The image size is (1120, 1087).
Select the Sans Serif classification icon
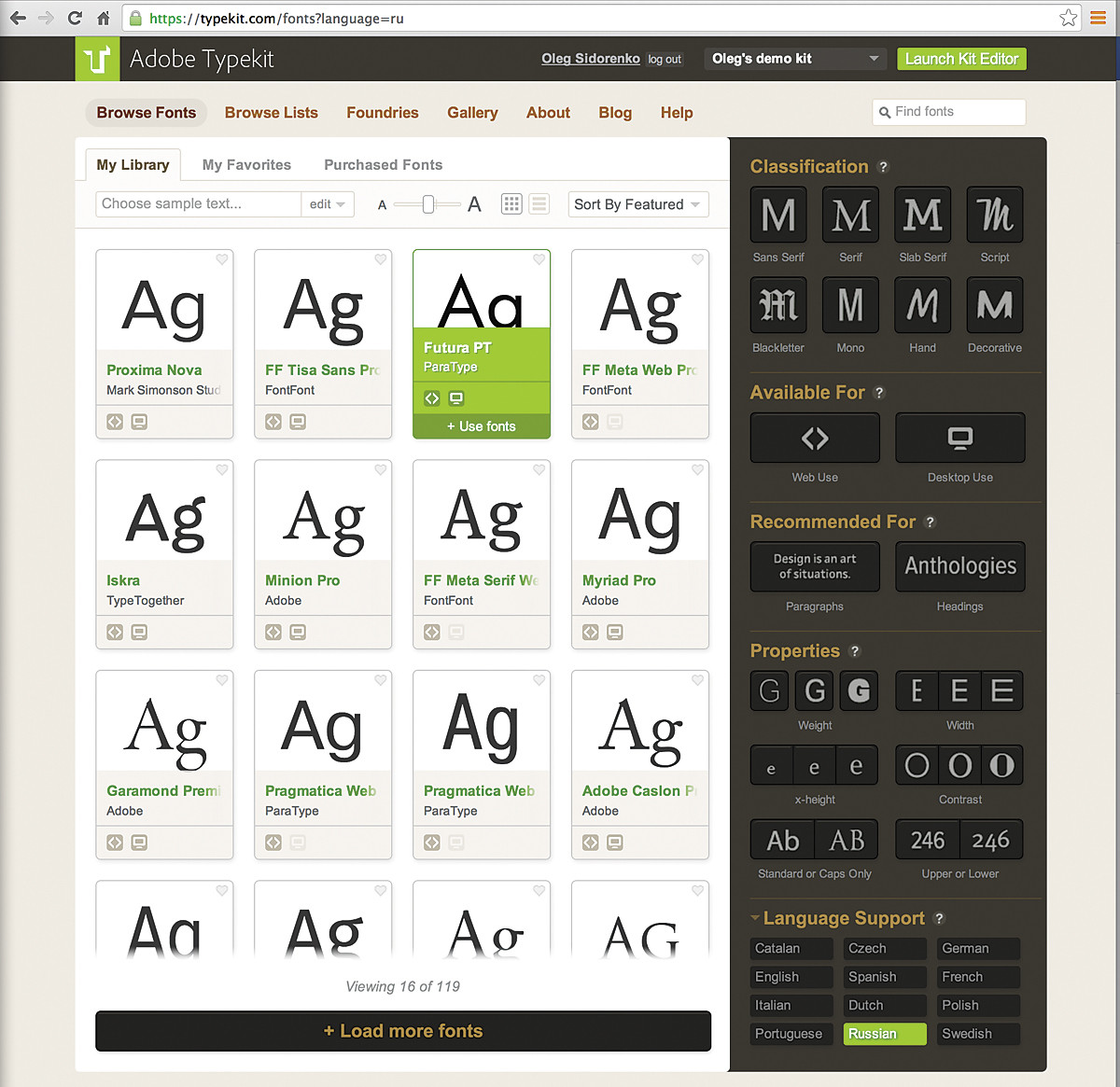pyautogui.click(x=778, y=216)
